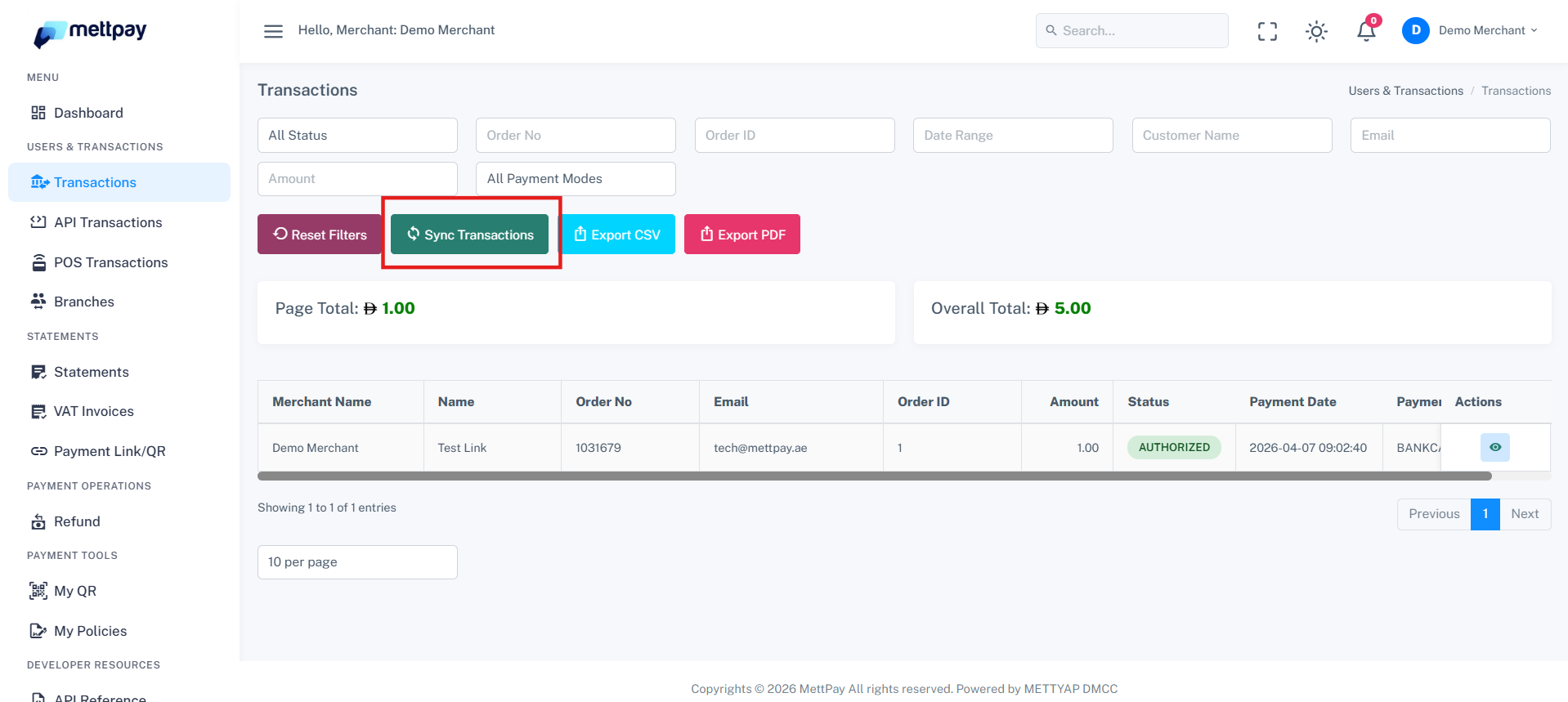Click Sync Transactions button
1568x702 pixels.
(469, 235)
